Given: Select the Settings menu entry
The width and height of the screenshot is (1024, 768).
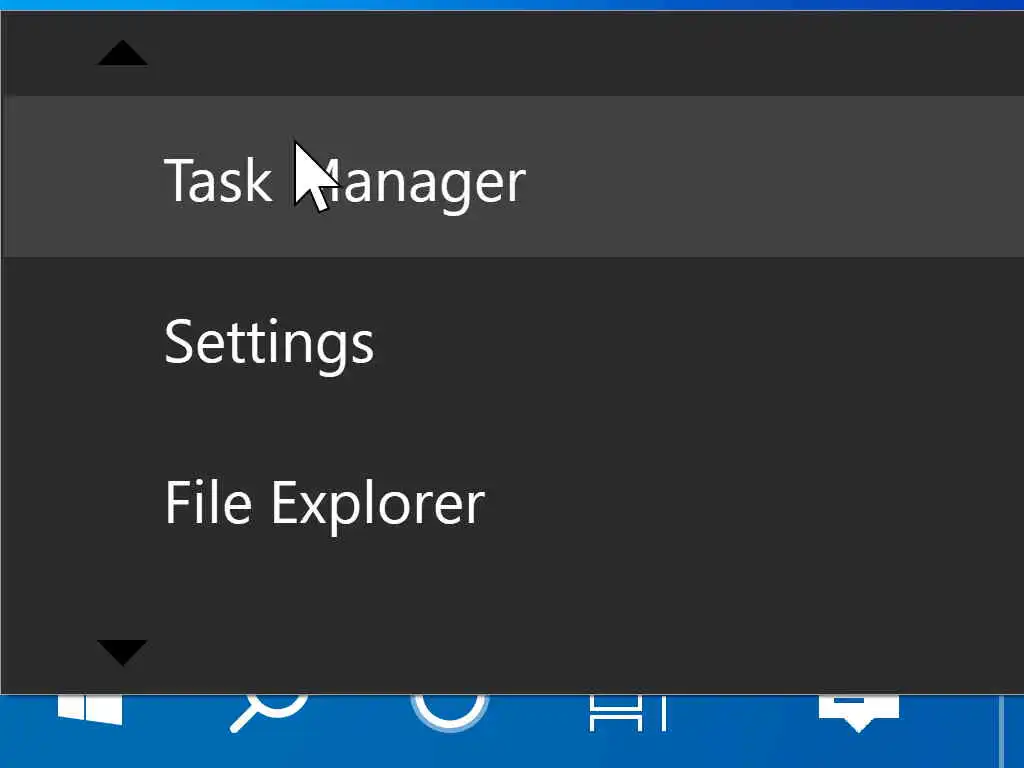Looking at the screenshot, I should pyautogui.click(x=269, y=342).
